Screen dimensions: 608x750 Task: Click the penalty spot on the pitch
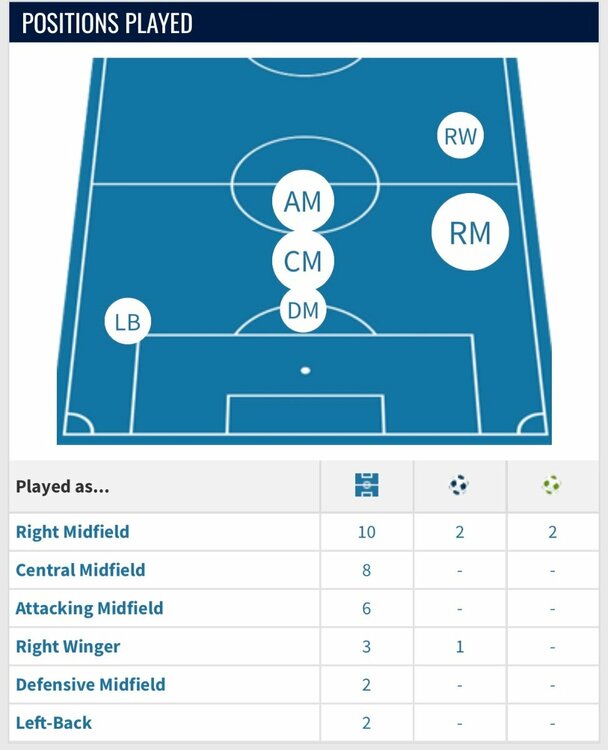(x=305, y=371)
